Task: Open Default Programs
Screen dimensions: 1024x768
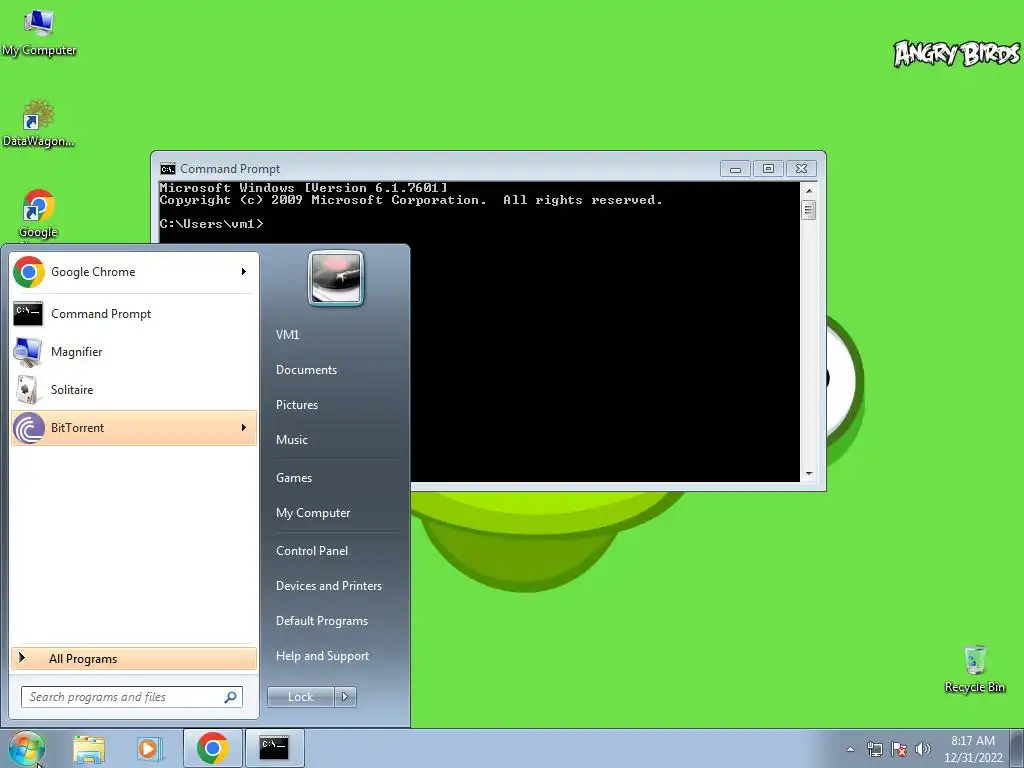Action: tap(321, 621)
